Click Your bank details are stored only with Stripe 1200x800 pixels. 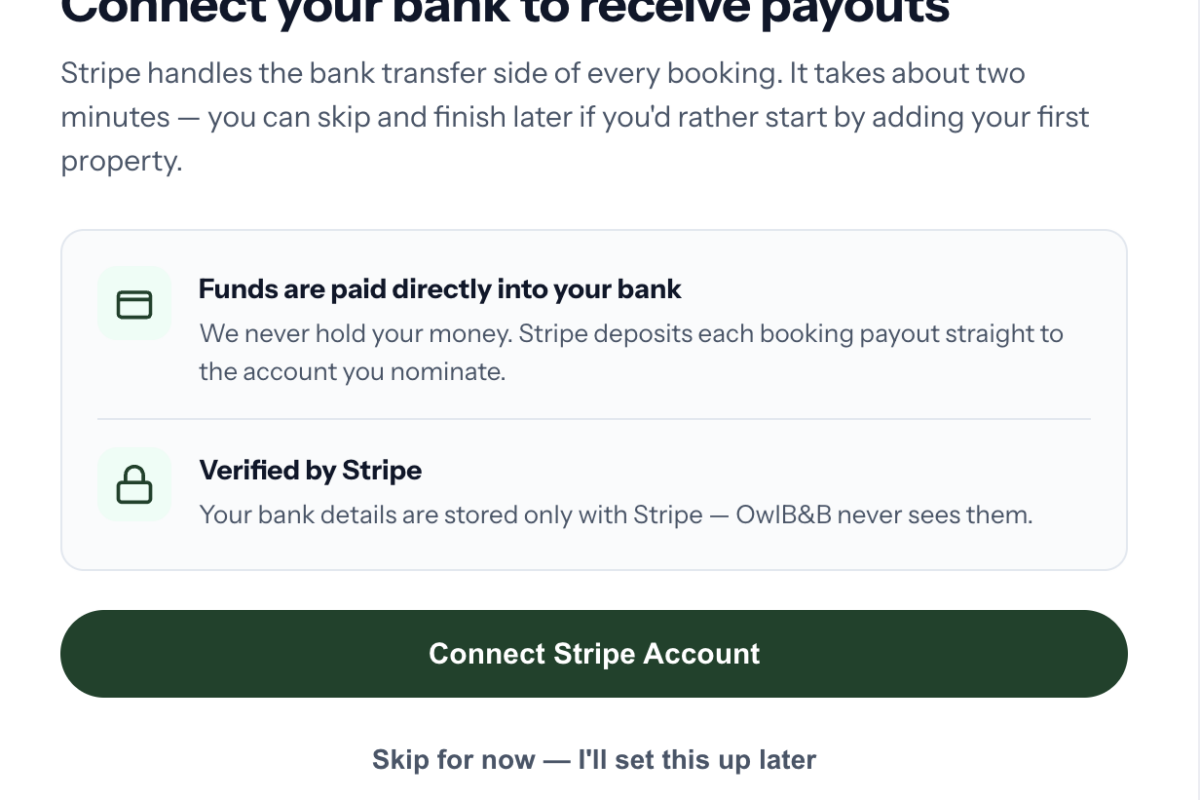coord(451,516)
